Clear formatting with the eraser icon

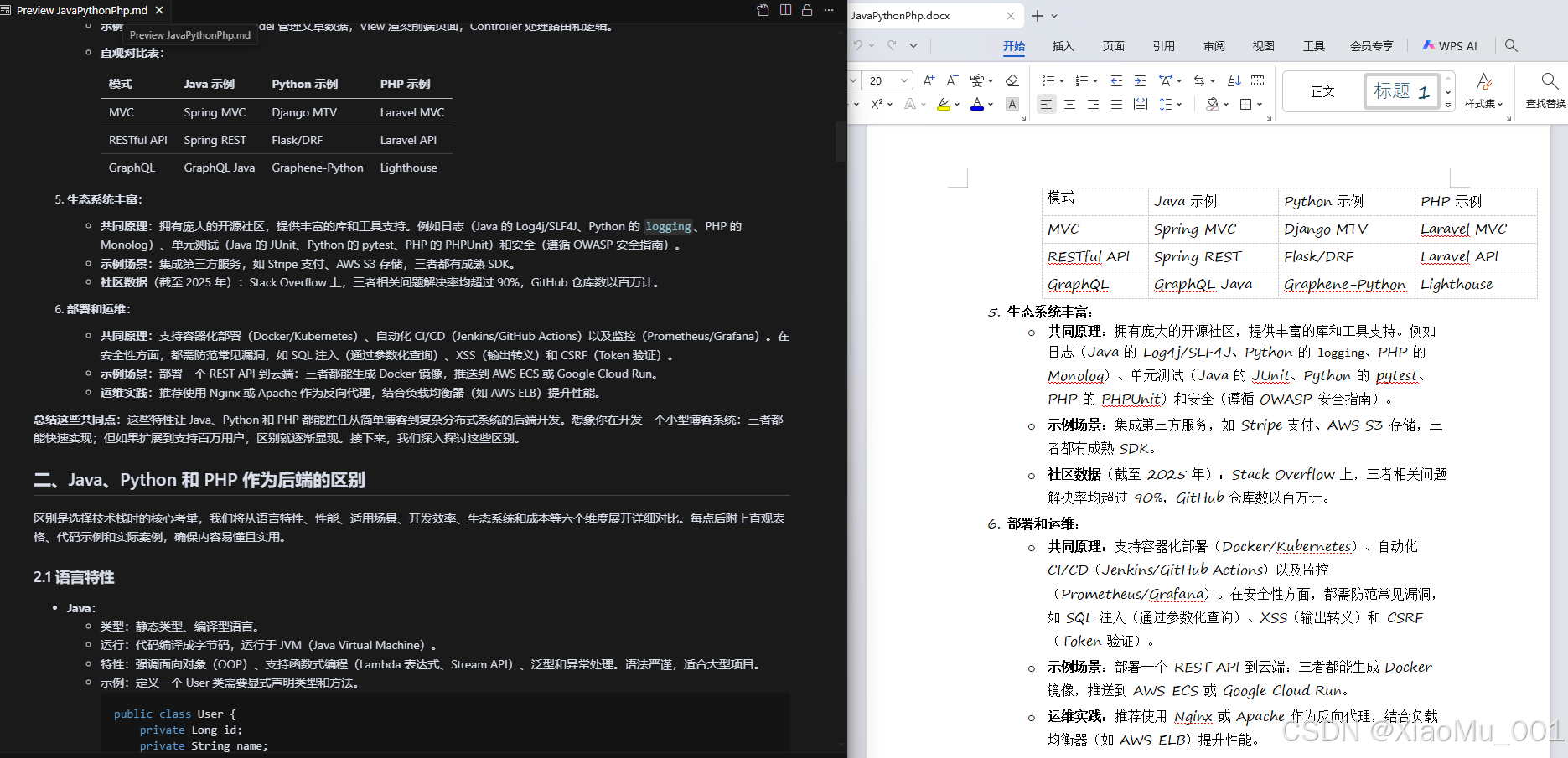point(1012,80)
